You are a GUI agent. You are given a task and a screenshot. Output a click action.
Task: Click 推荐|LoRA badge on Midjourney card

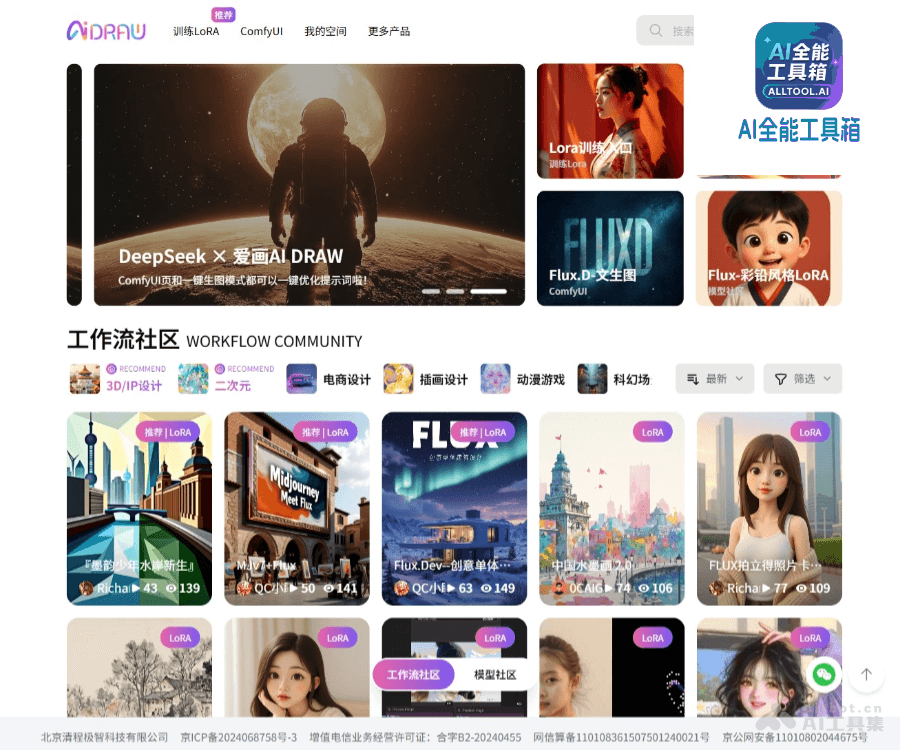click(x=325, y=432)
